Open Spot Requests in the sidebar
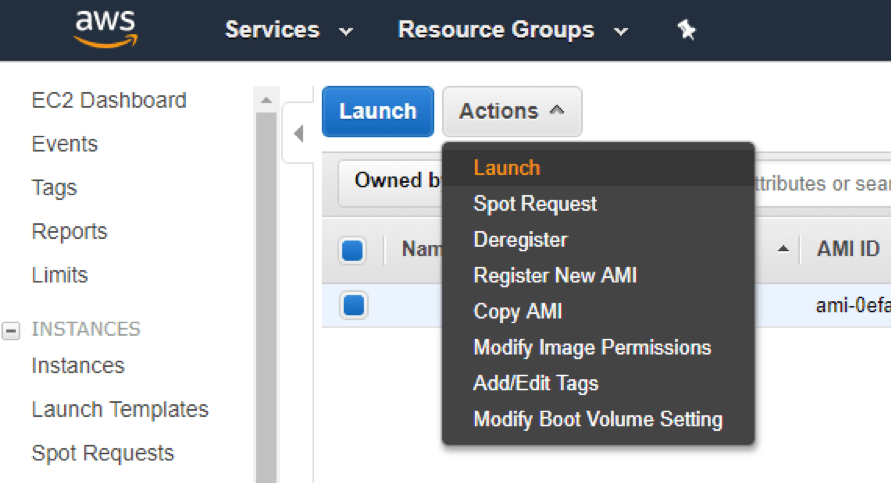 click(x=103, y=453)
